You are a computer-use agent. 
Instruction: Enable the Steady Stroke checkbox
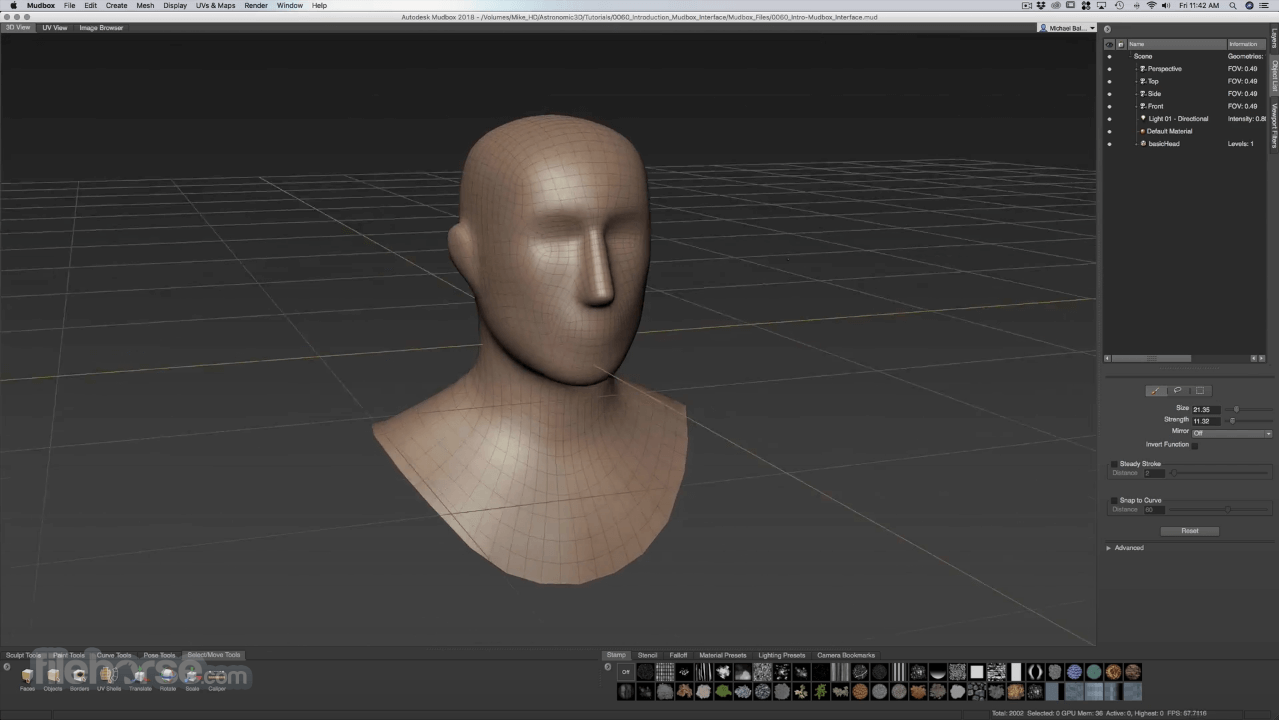tap(1115, 464)
